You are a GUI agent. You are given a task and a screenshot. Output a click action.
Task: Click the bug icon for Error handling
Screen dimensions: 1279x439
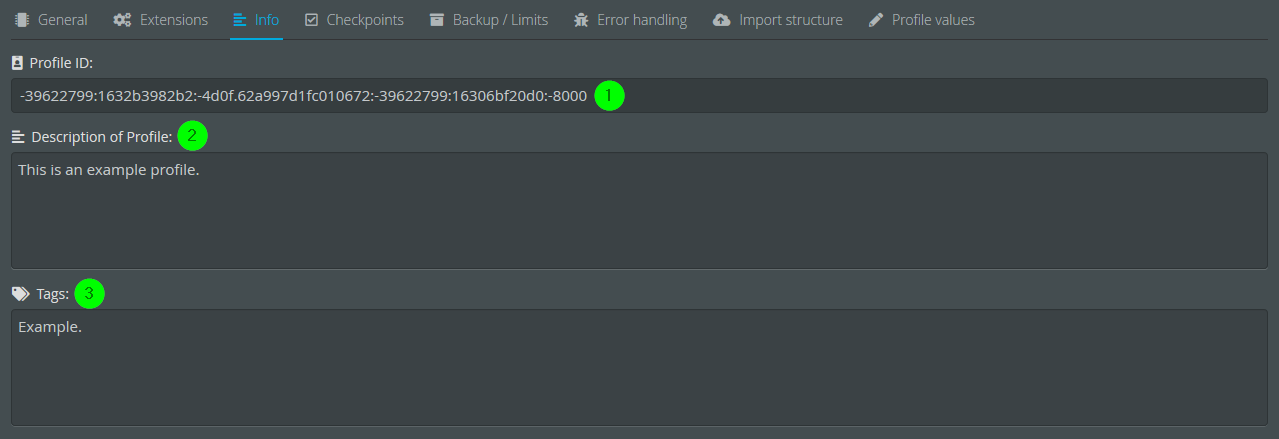coord(581,20)
